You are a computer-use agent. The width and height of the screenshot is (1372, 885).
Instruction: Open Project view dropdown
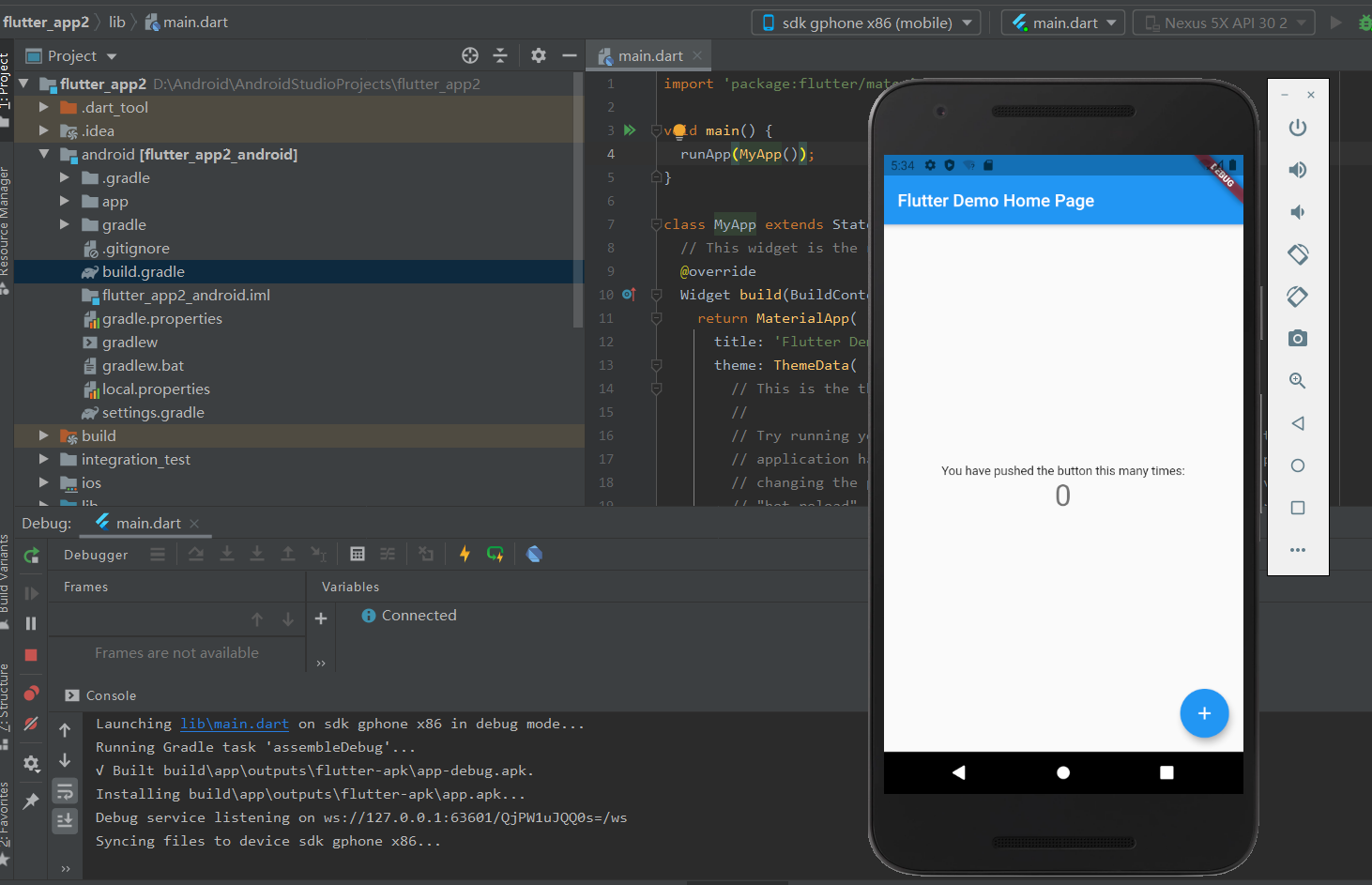click(x=71, y=56)
